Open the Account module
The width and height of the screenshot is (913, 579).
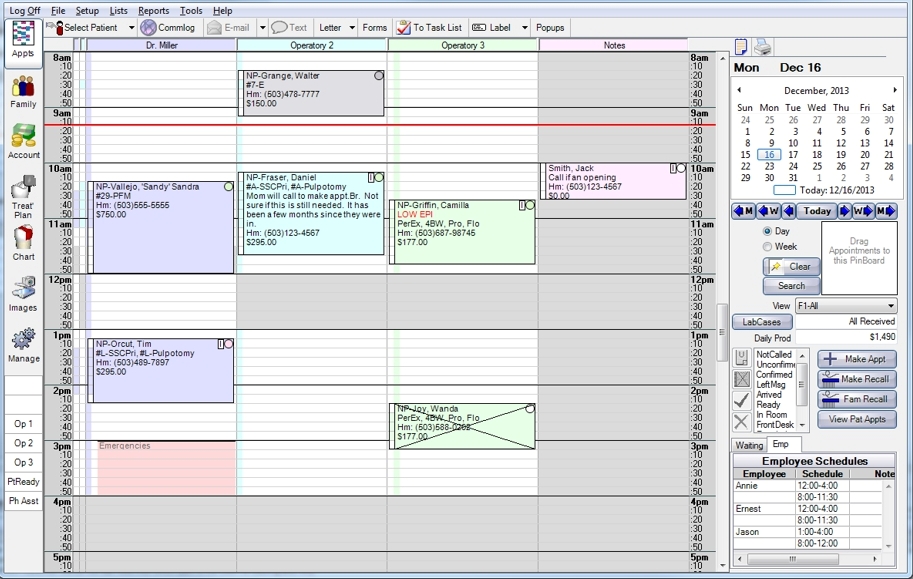coord(23,140)
